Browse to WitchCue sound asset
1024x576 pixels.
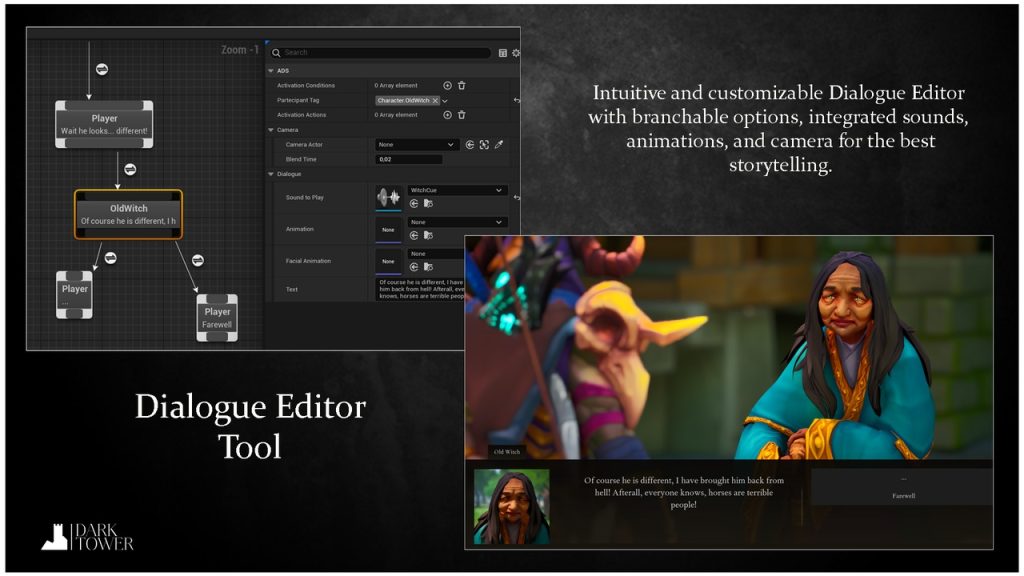click(x=428, y=203)
